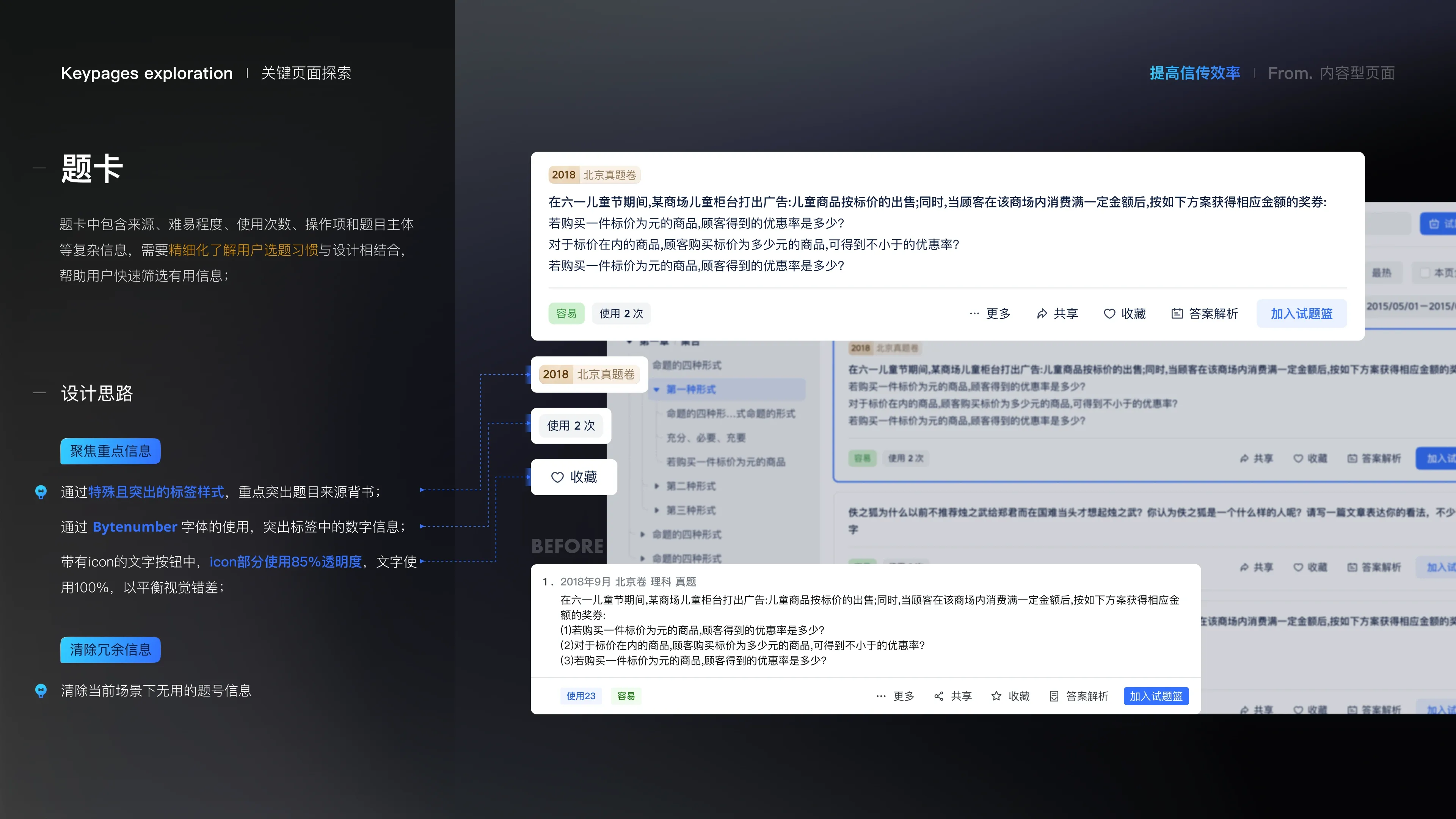Click 收藏 heart on background window's highlighted card
The image size is (1456, 819).
point(1298,458)
